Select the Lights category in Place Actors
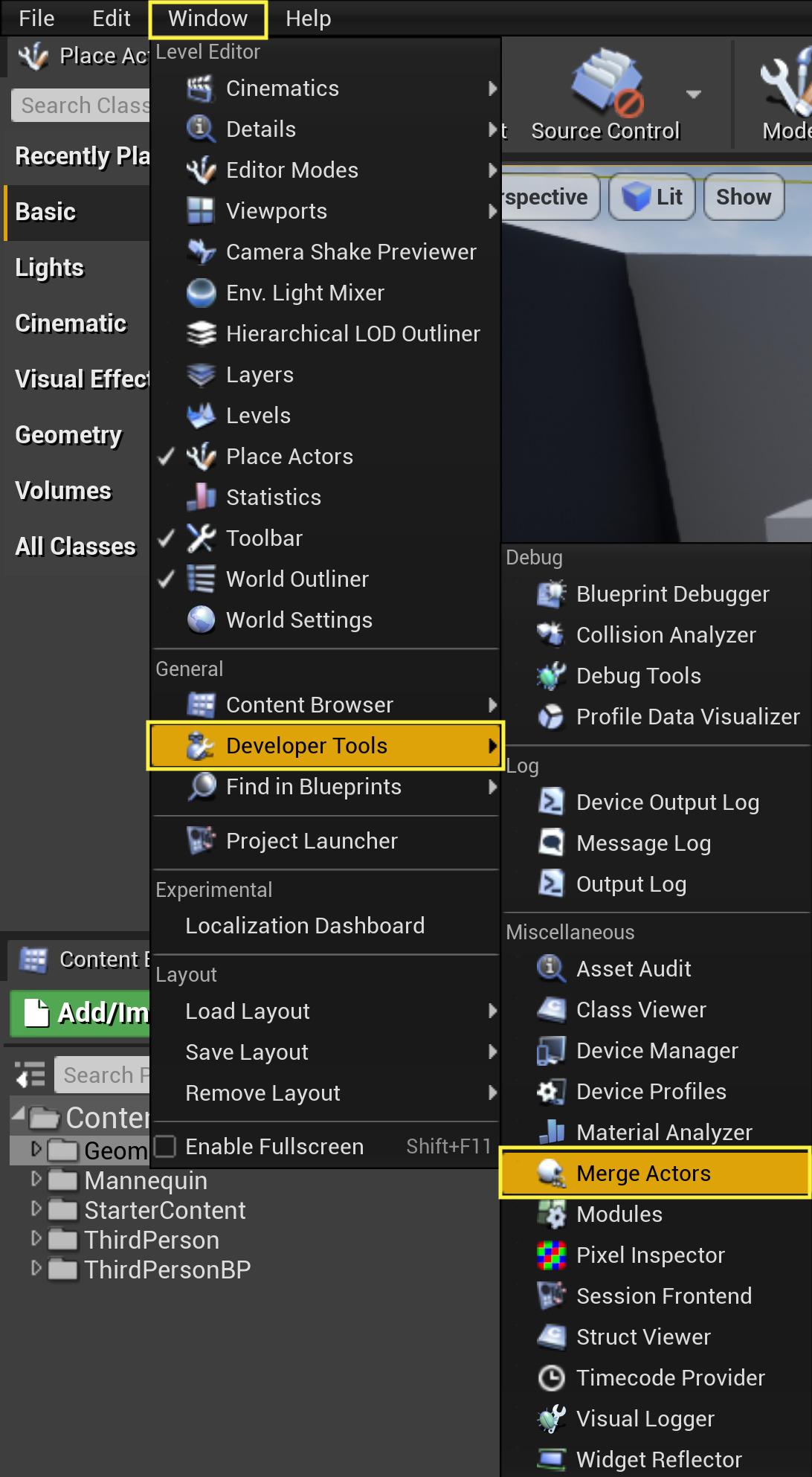The image size is (812, 1477). pyautogui.click(x=77, y=268)
